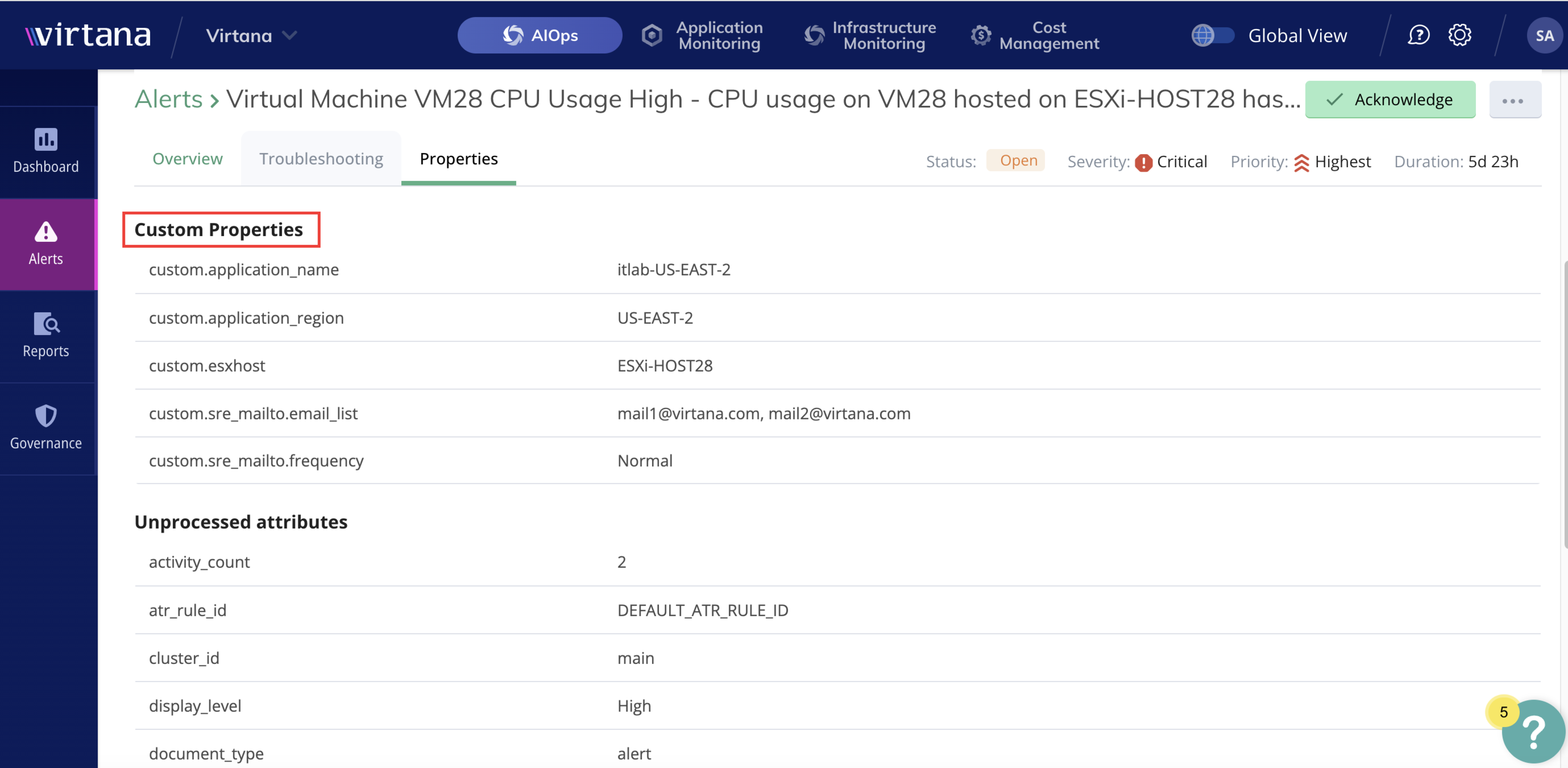This screenshot has height=768, width=1568.
Task: Click the yellow notification badge showing 5
Action: click(x=1503, y=711)
